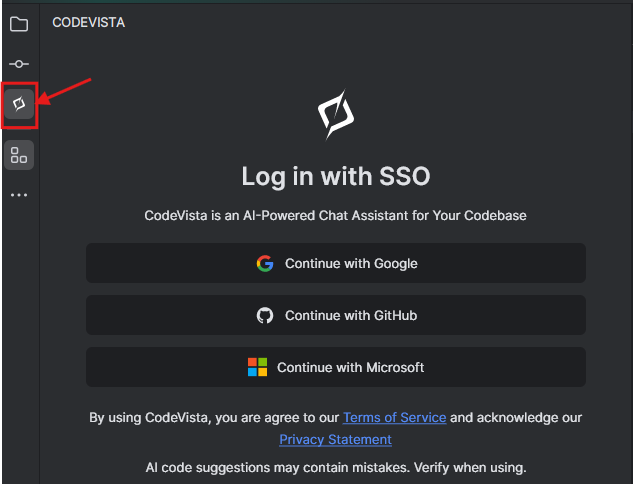Click Continue with Microsoft button

[336, 367]
